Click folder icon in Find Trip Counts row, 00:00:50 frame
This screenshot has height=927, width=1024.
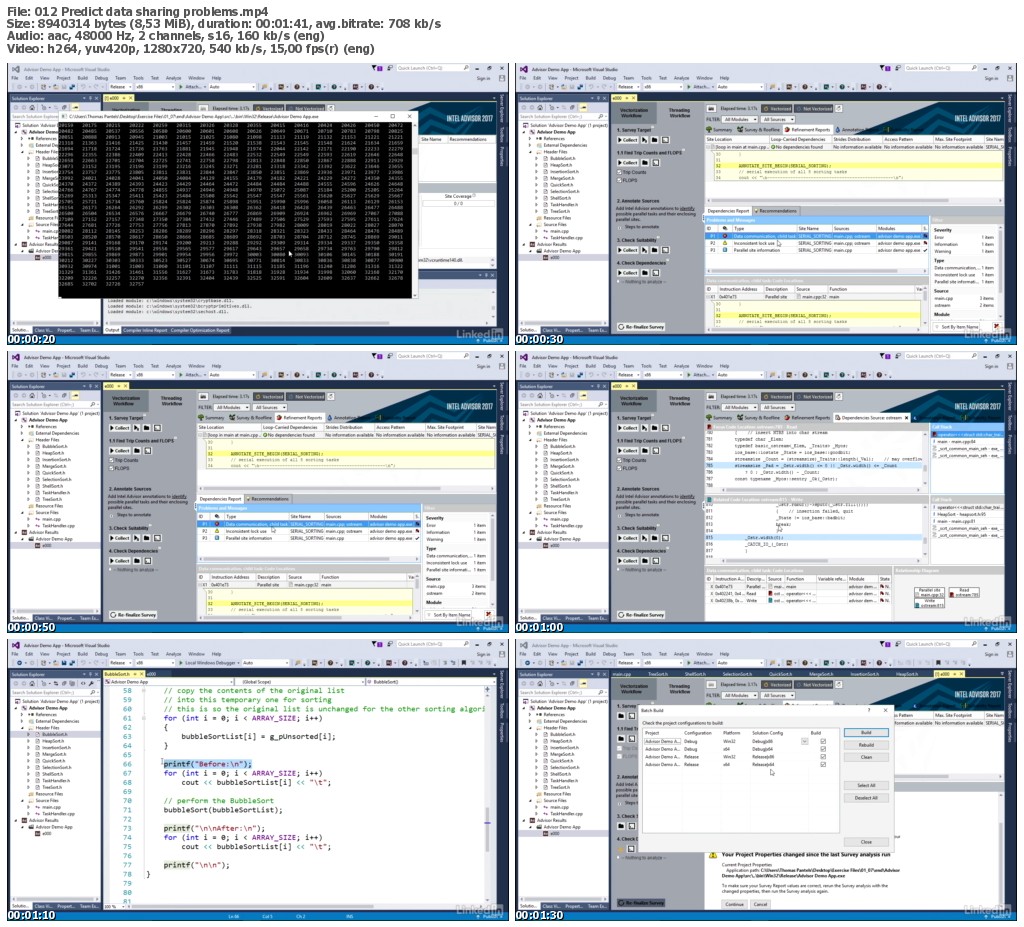pyautogui.click(x=136, y=451)
